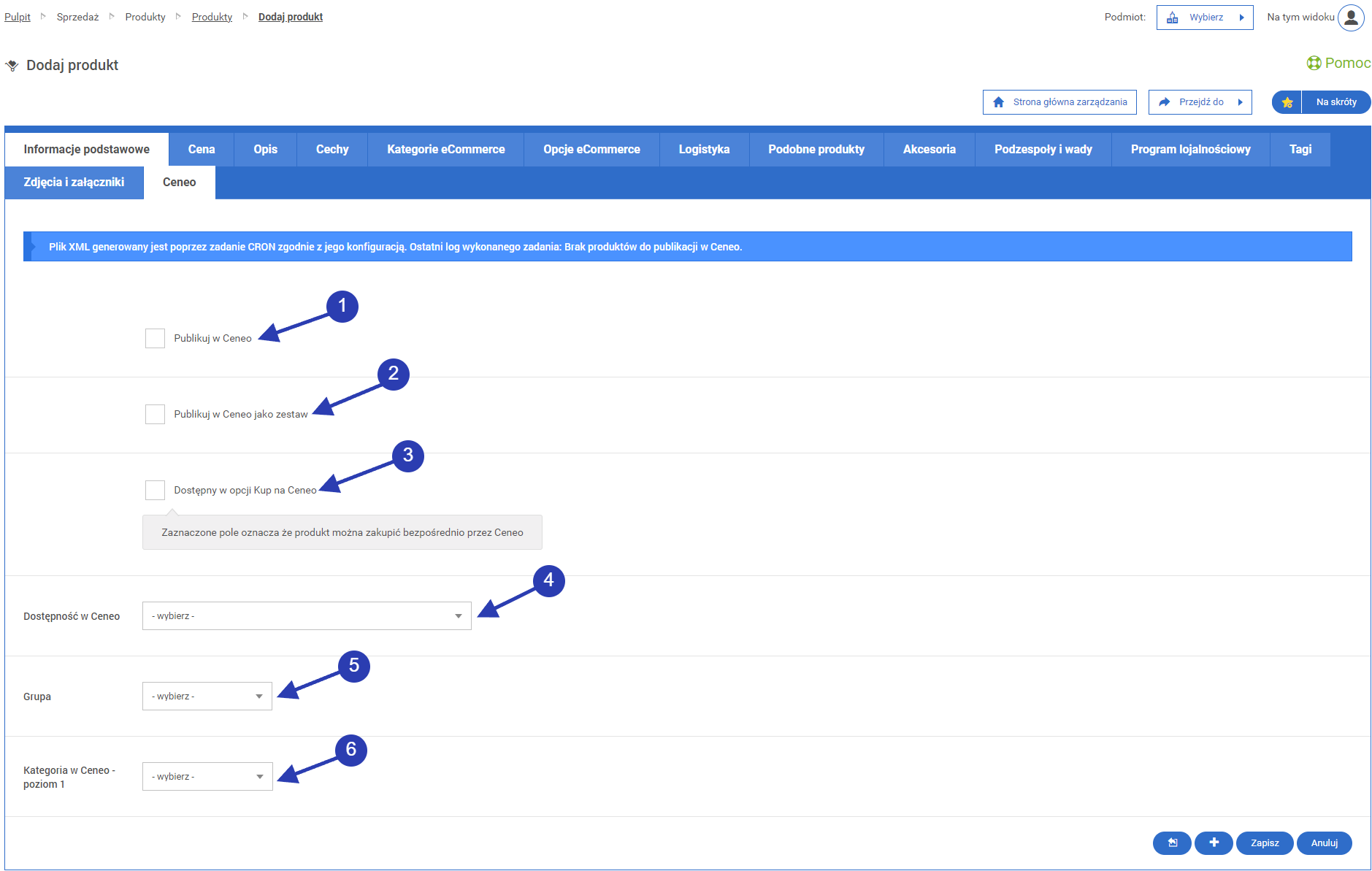Open the Zdjęcia i załączniki tab
Screen dimensions: 1372x871
tap(74, 182)
